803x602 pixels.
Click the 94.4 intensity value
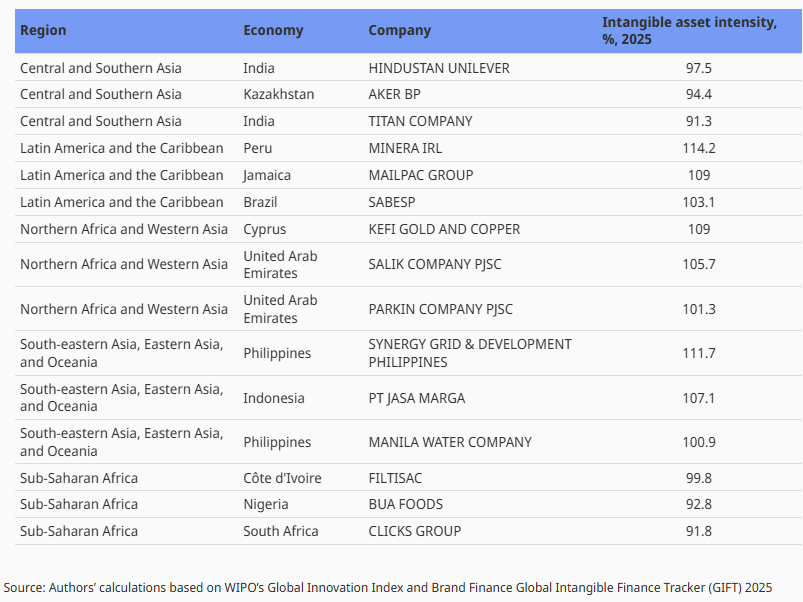[699, 94]
